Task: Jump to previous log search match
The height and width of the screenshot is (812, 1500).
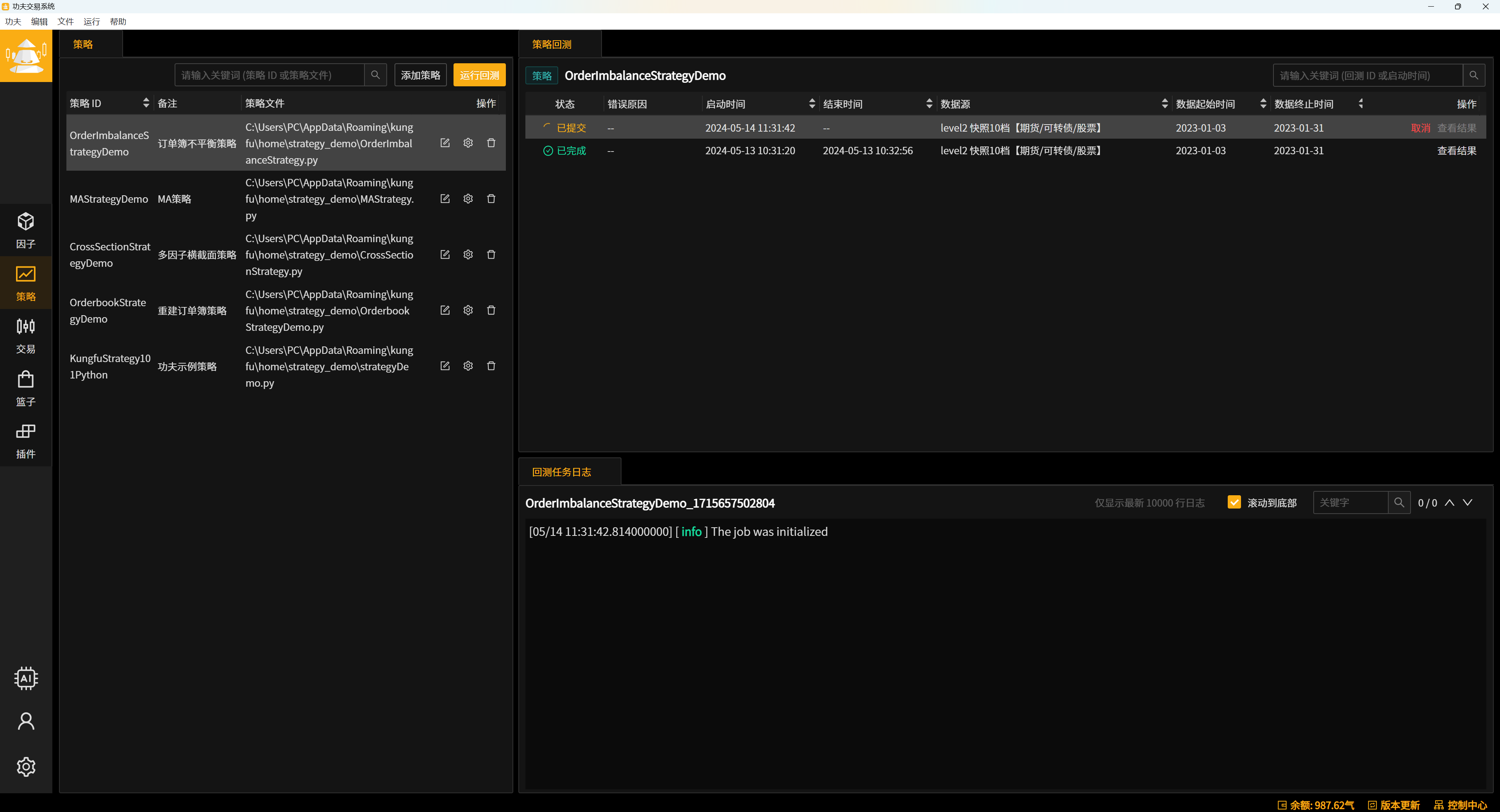Action: coord(1449,502)
